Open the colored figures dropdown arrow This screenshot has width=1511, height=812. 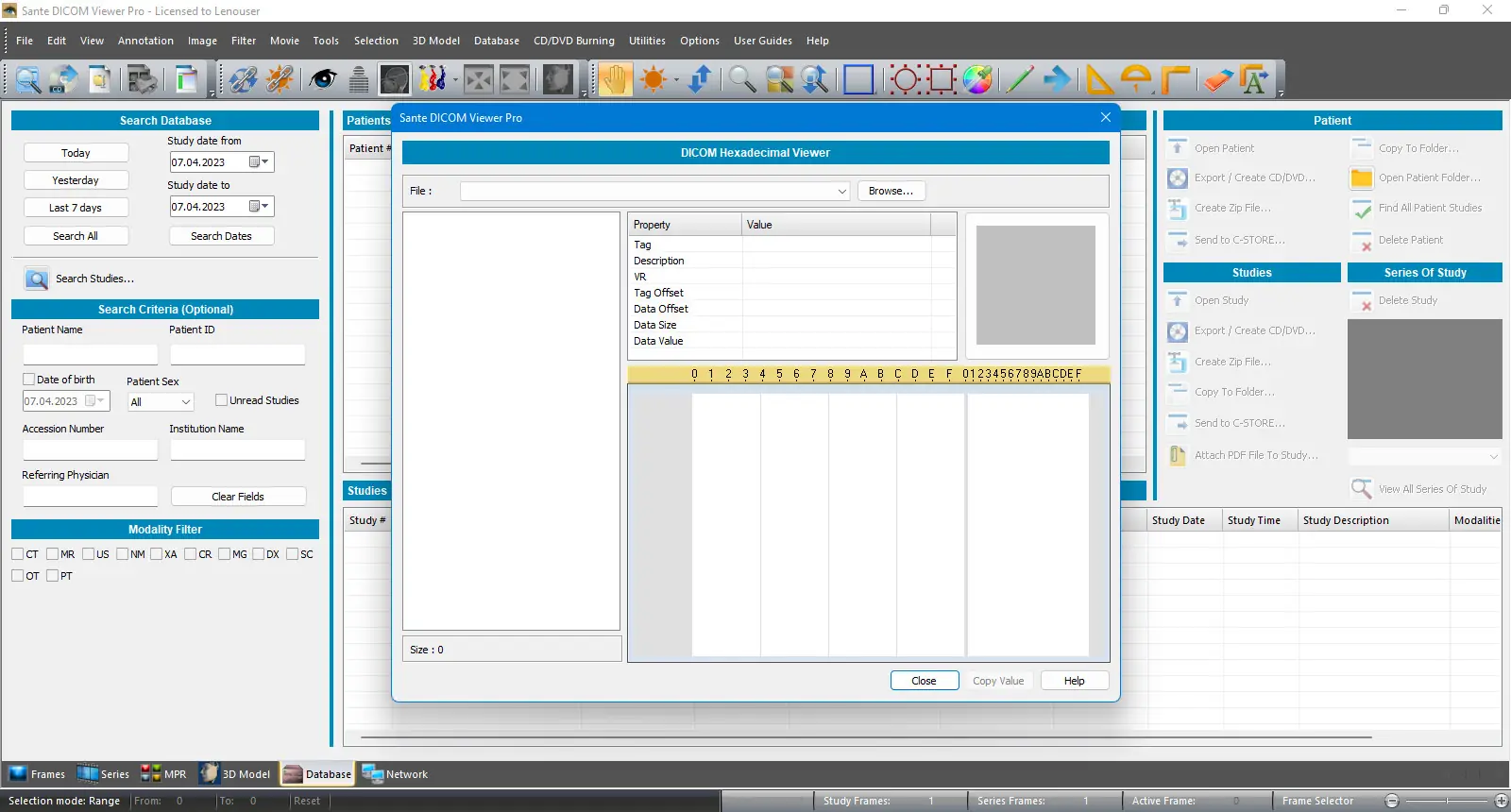[x=454, y=79]
